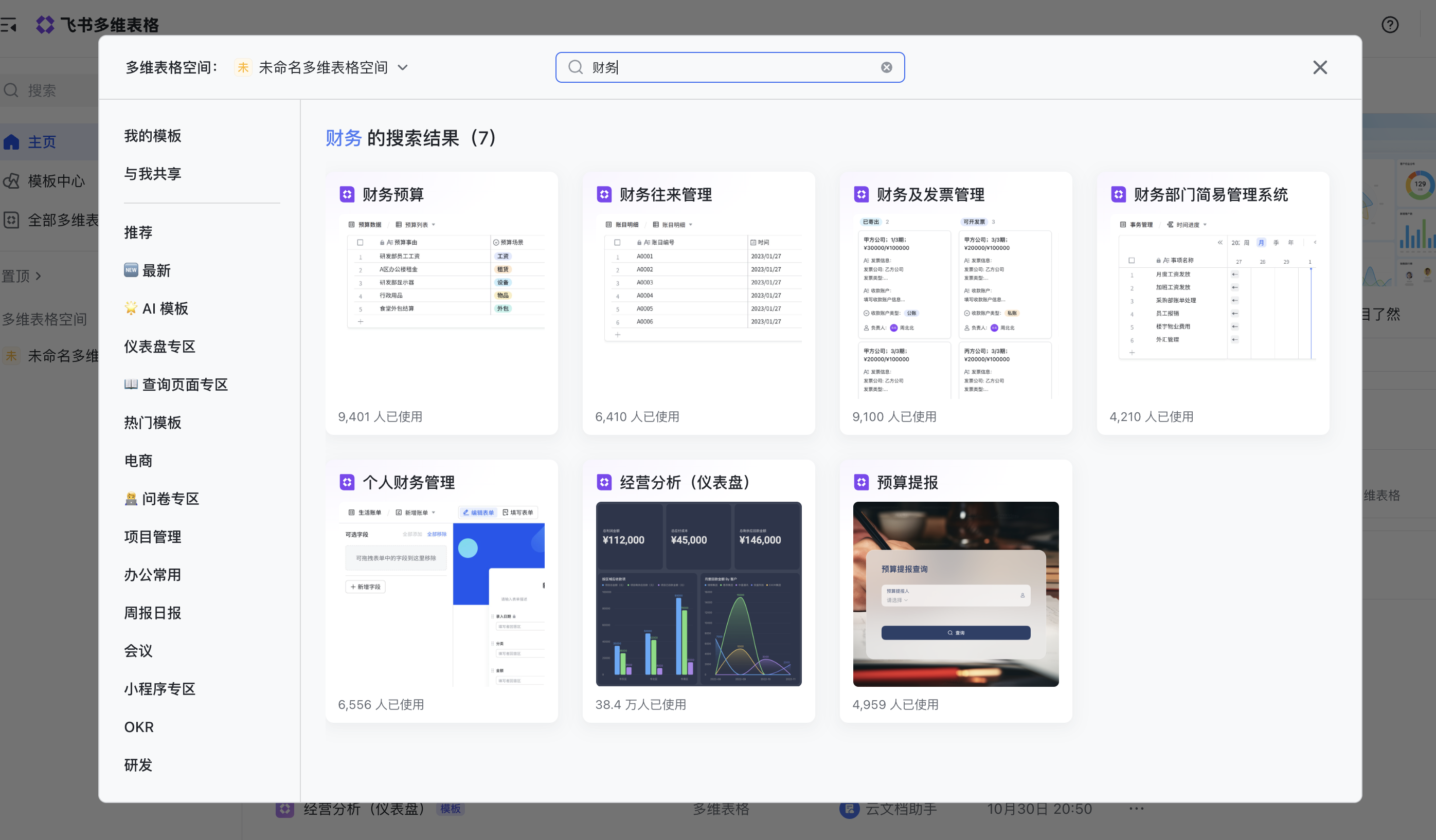Click the 云文档助手 icon at the bottom
Viewport: 1436px width, 840px height.
click(849, 809)
